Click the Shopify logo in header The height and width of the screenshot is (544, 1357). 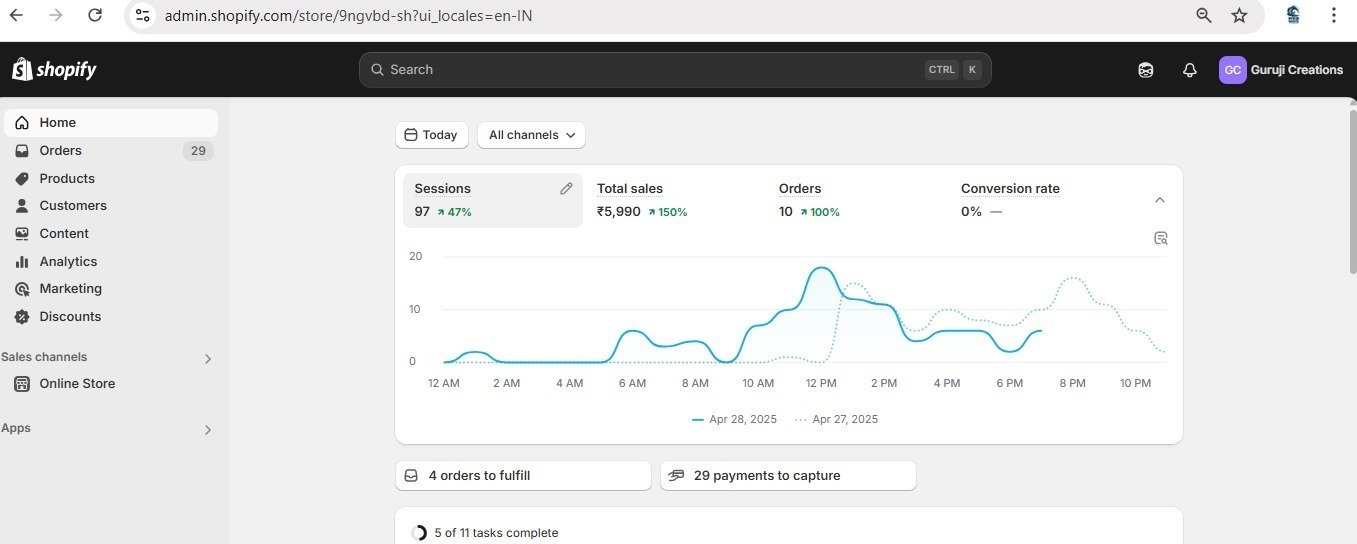[55, 70]
